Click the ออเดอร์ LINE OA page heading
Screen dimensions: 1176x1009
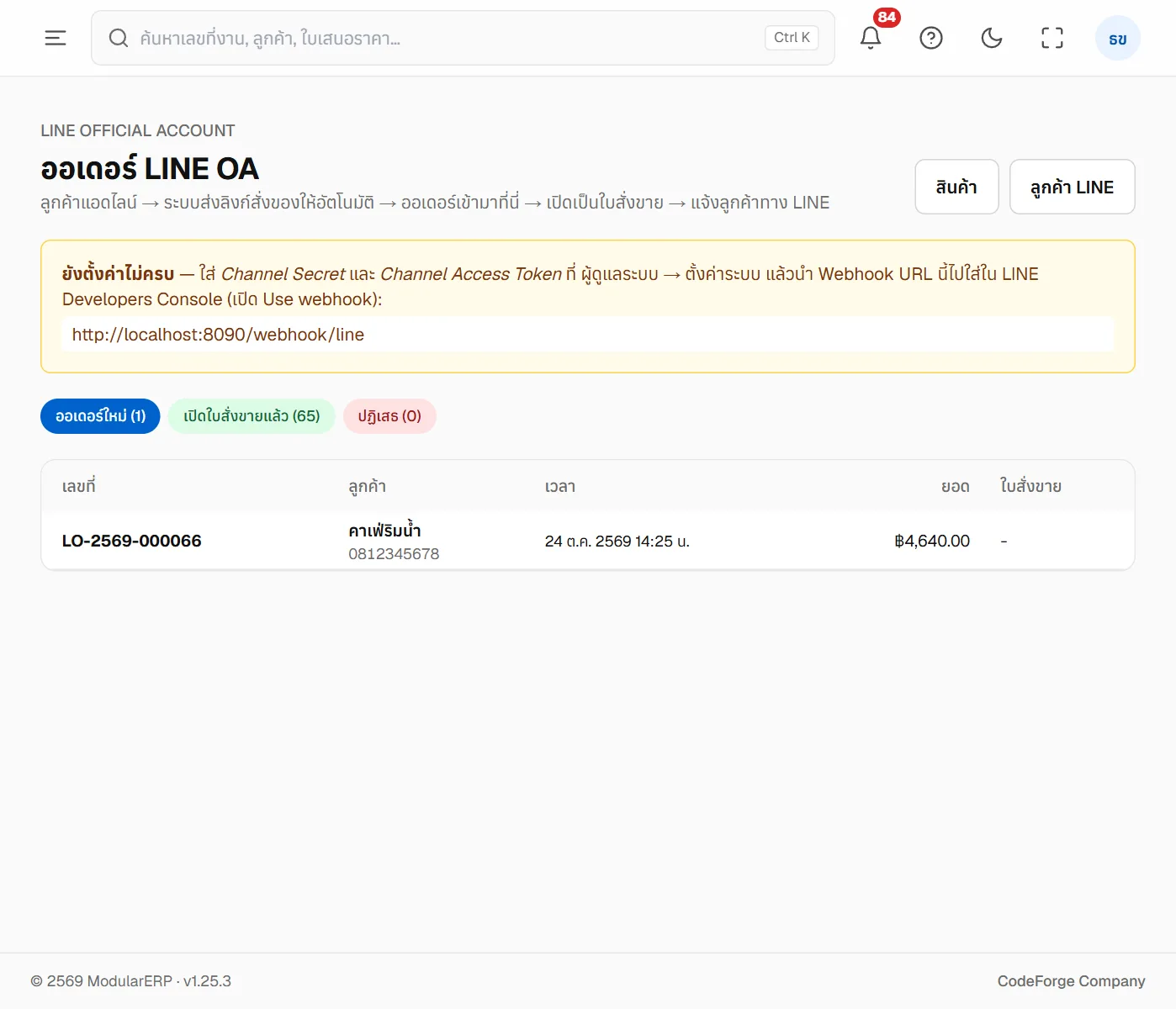pyautogui.click(x=150, y=168)
